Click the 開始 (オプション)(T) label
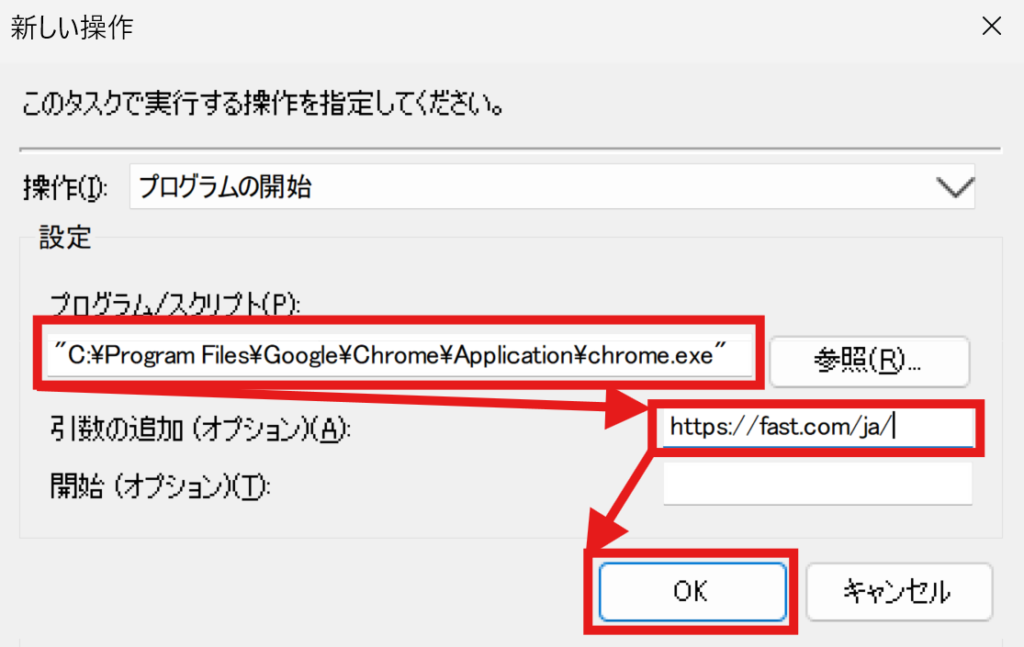Screen dimensions: 1024x647 [x=161, y=487]
